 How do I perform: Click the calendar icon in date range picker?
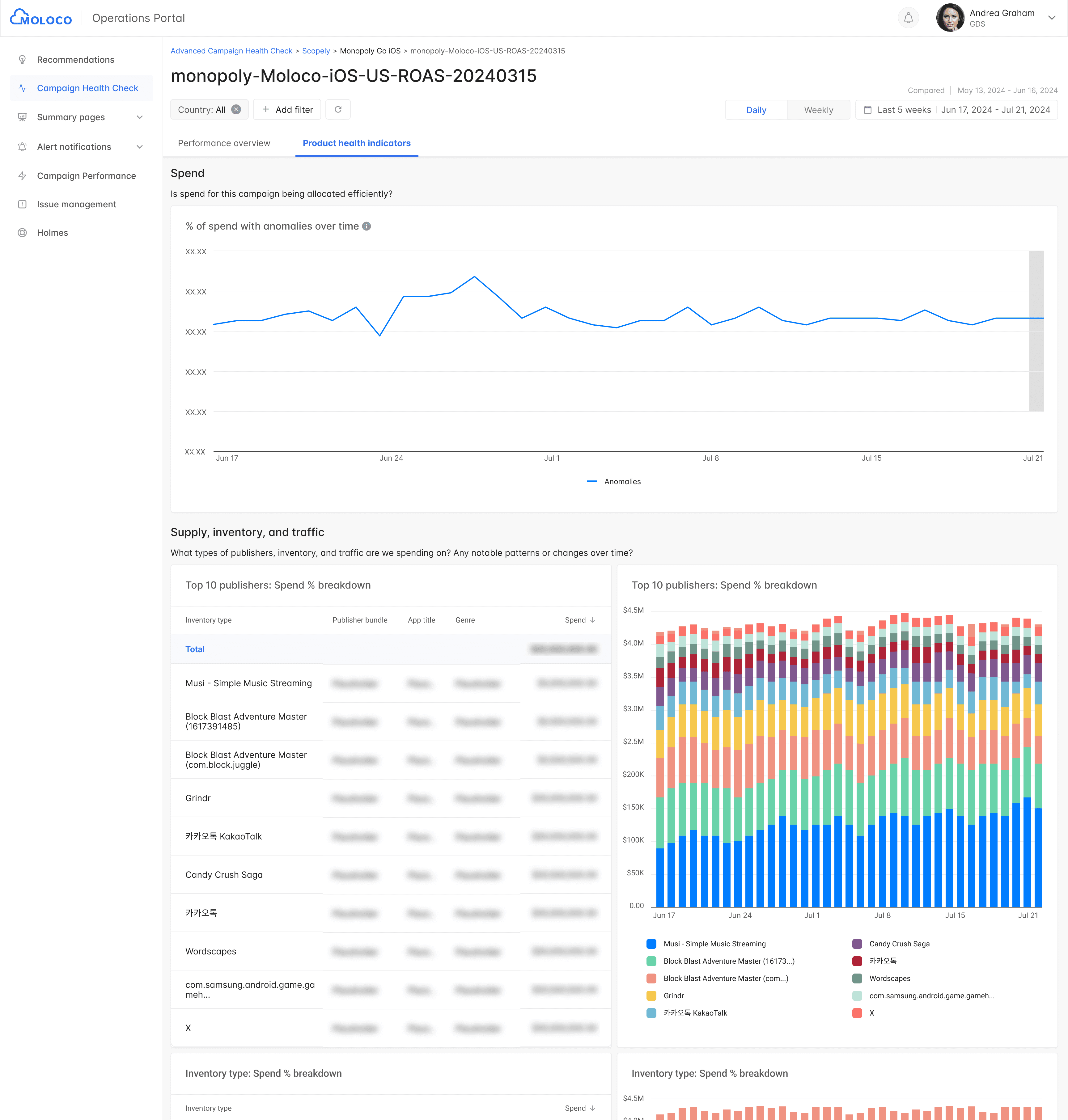tap(868, 110)
